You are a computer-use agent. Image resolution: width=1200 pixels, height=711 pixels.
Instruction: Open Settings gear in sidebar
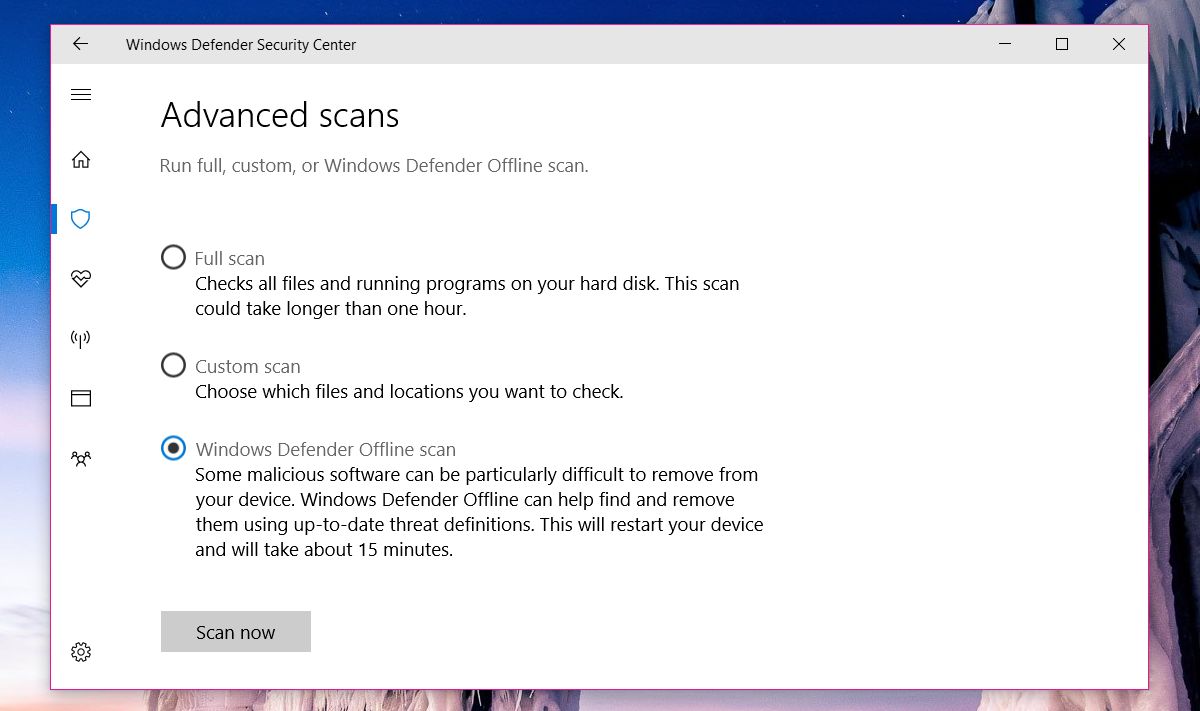click(x=81, y=652)
